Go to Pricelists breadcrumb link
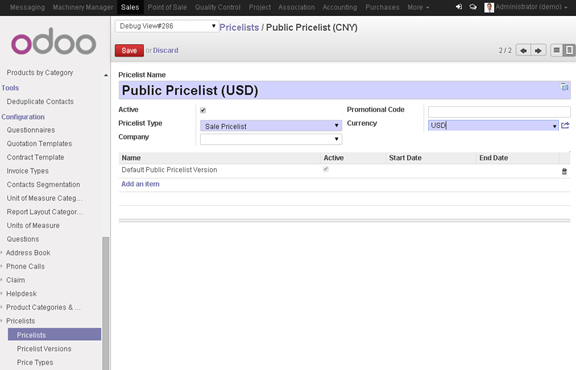576x370 pixels. pos(239,28)
